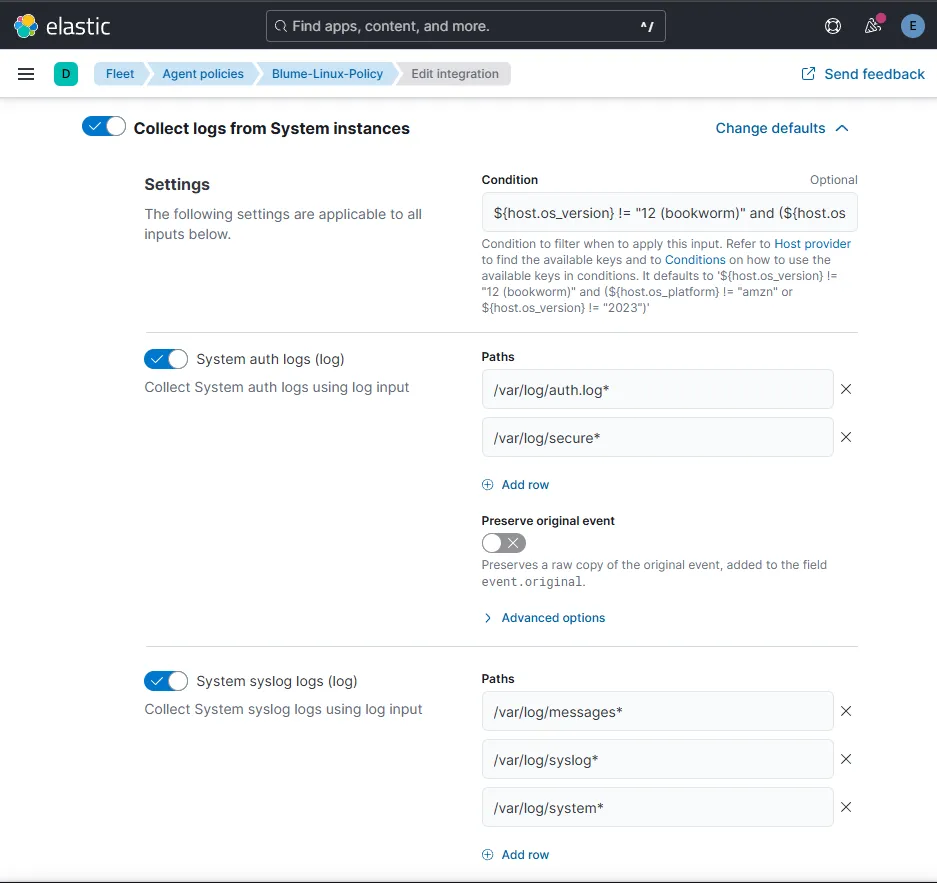Open the newsfeed notifications icon

click(x=873, y=26)
